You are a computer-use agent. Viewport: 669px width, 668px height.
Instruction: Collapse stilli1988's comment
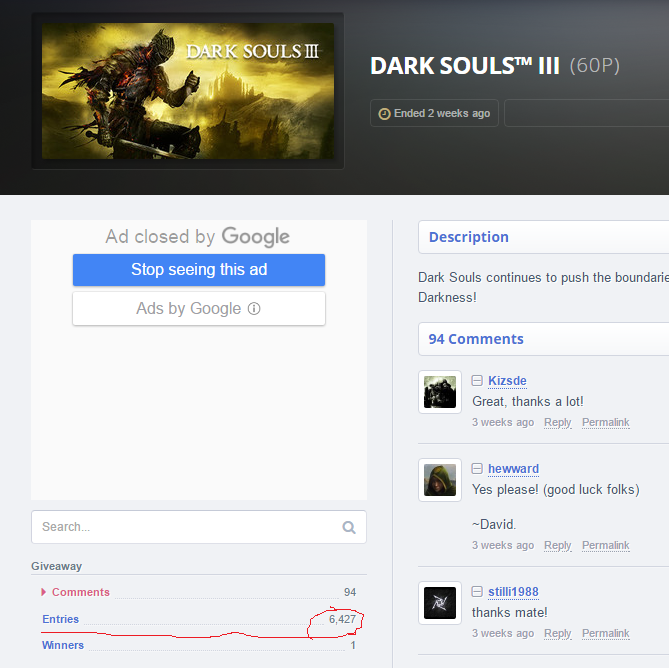pos(477,592)
